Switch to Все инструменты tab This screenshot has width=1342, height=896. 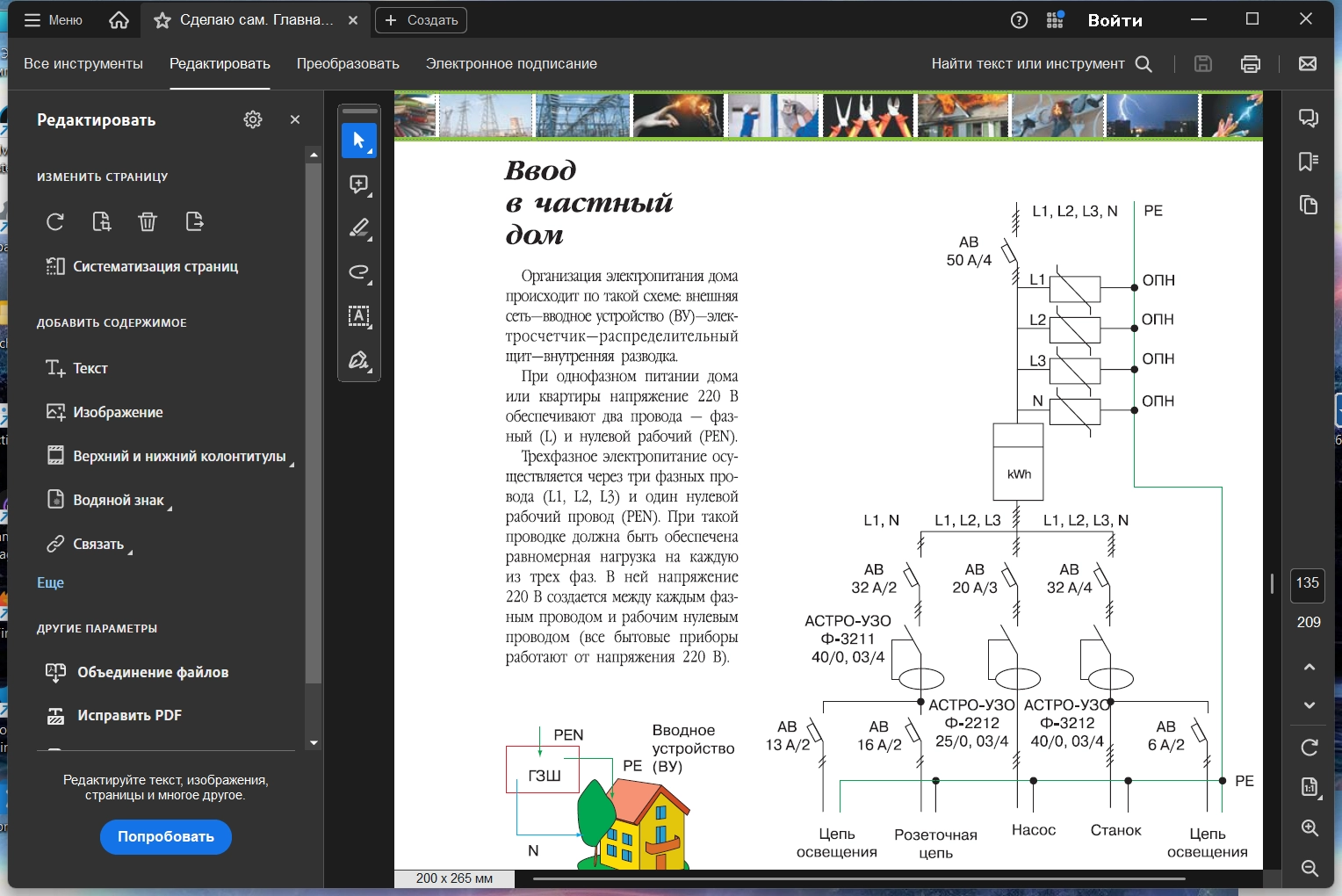tap(83, 63)
